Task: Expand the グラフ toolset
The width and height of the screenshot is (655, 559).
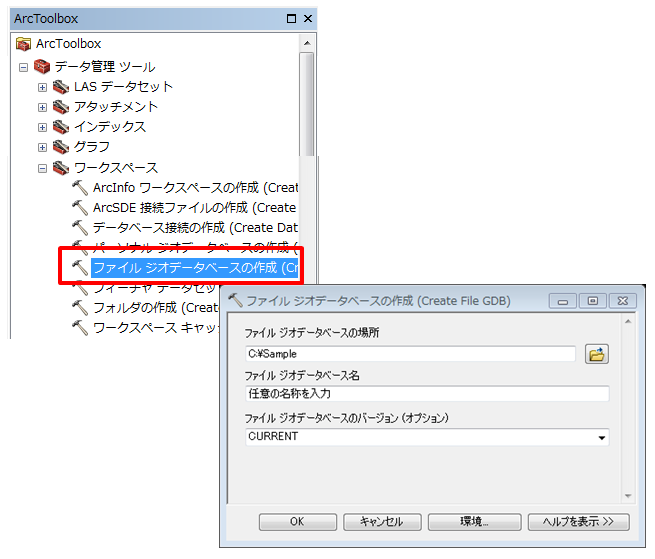Action: (x=42, y=147)
